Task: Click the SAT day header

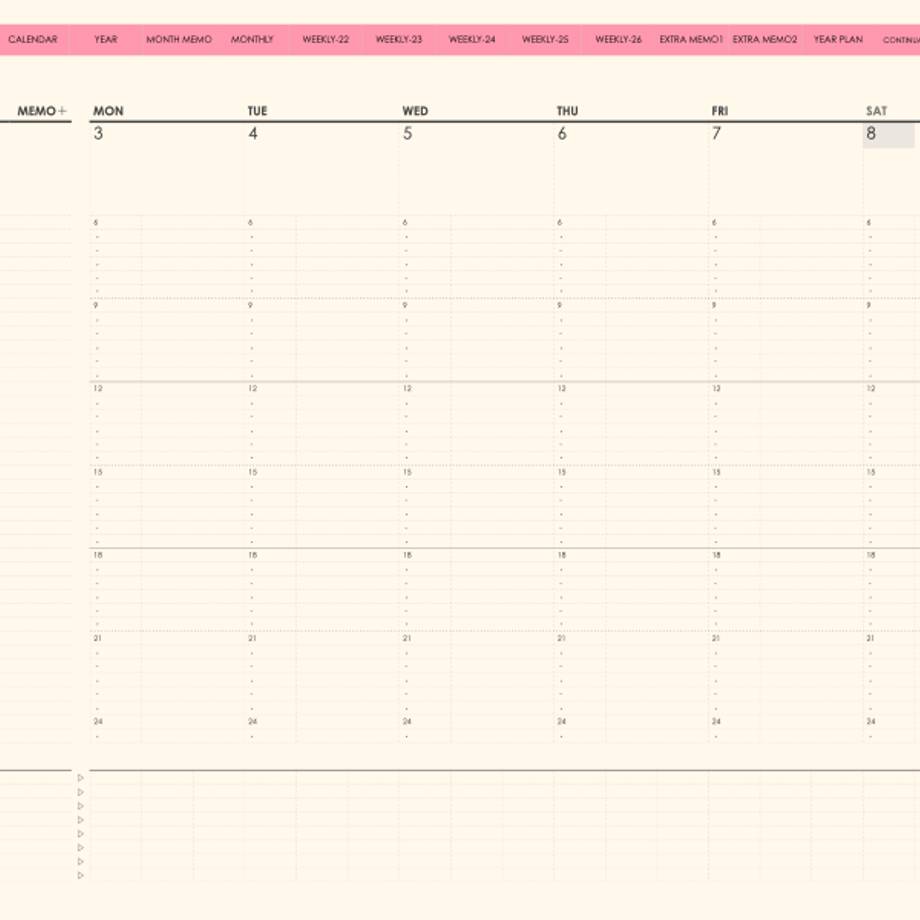Action: (x=877, y=111)
